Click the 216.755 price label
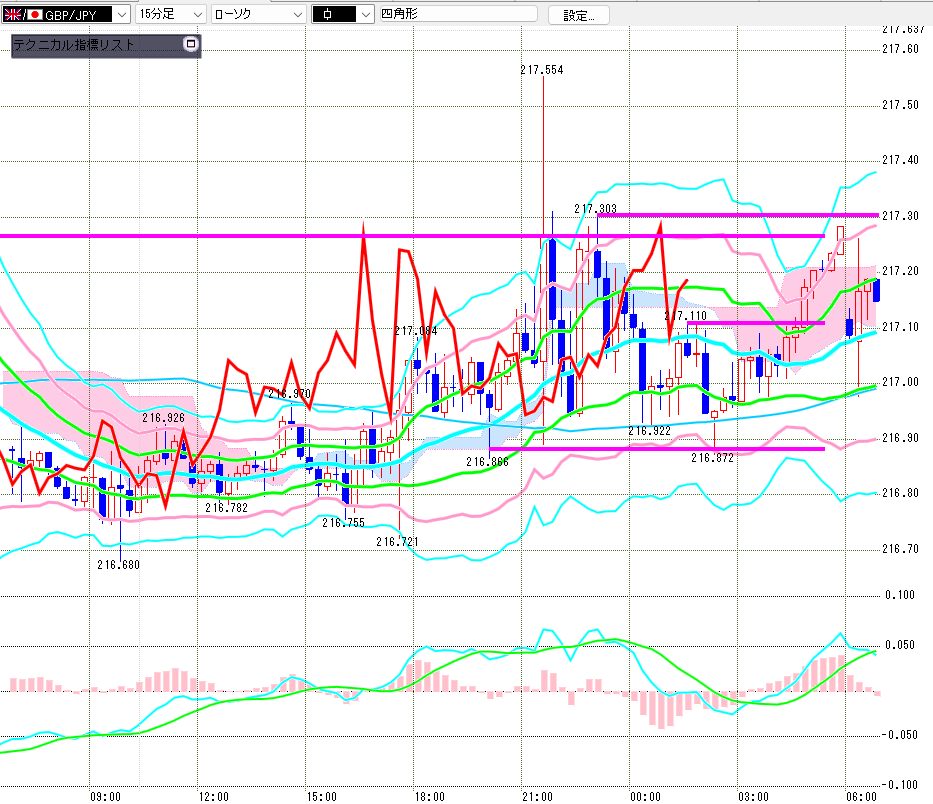This screenshot has width=933, height=804. pyautogui.click(x=343, y=523)
